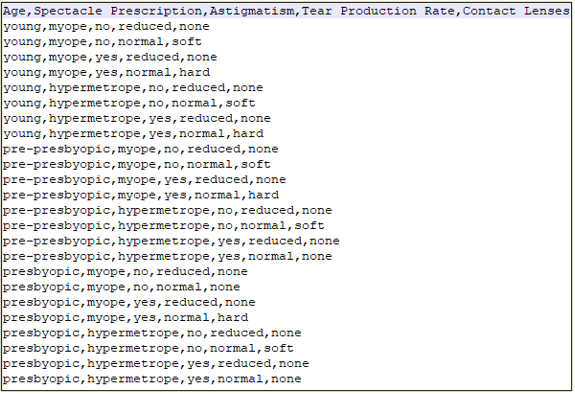The width and height of the screenshot is (575, 394).
Task: Click row 'presbyopic,hypermetrope,no,normal,soft'
Action: click(x=149, y=349)
